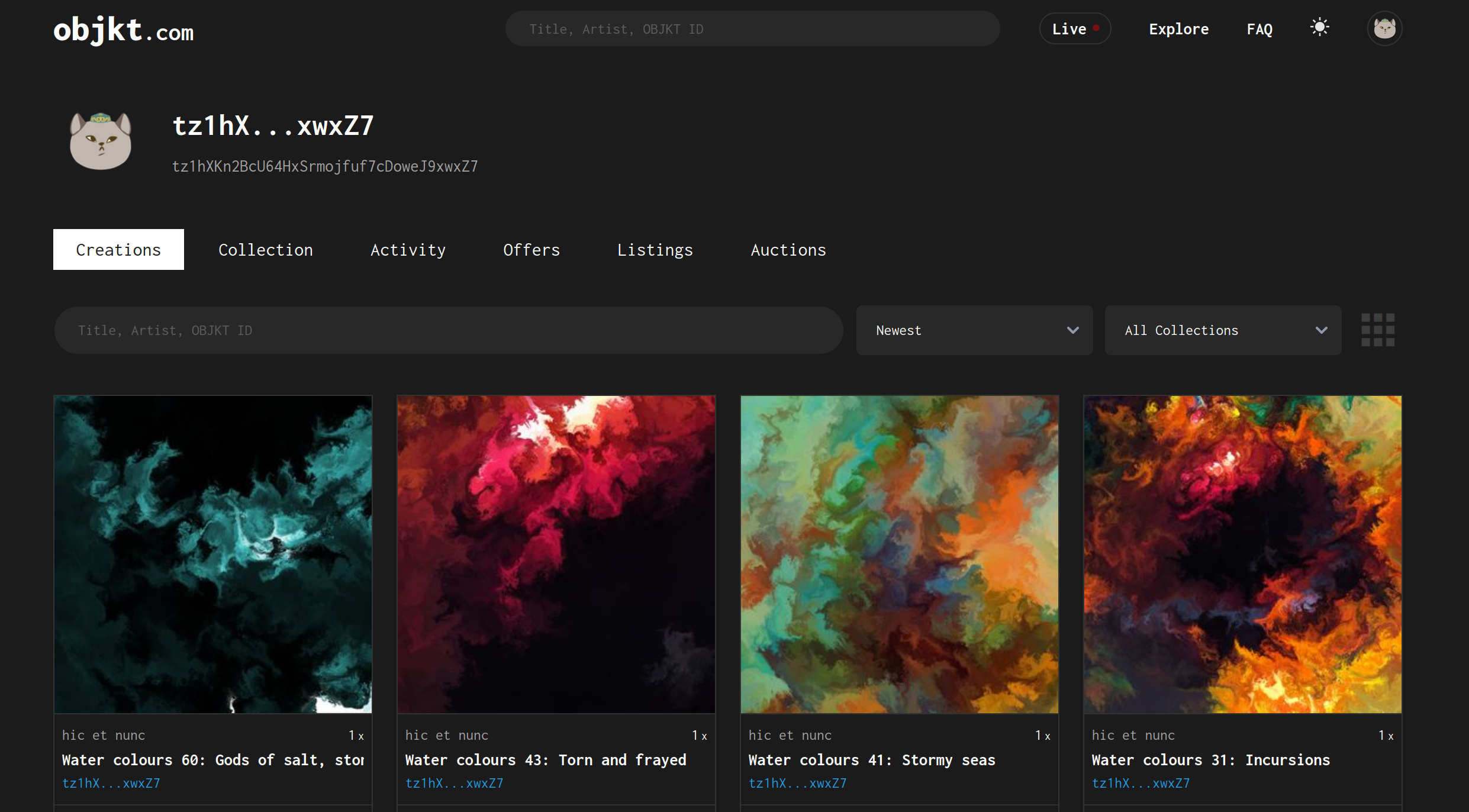The height and width of the screenshot is (812, 1469).
Task: Switch to the Collection tab
Action: point(266,249)
